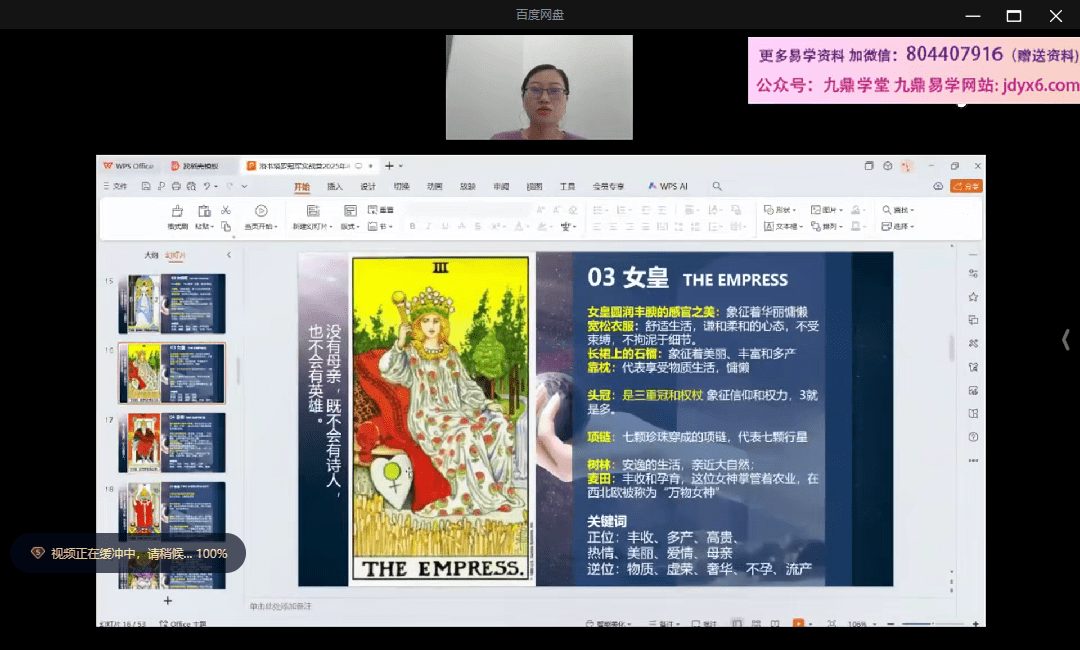This screenshot has width=1080, height=650.
Task: Click the Undo arrow icon
Action: click(207, 186)
